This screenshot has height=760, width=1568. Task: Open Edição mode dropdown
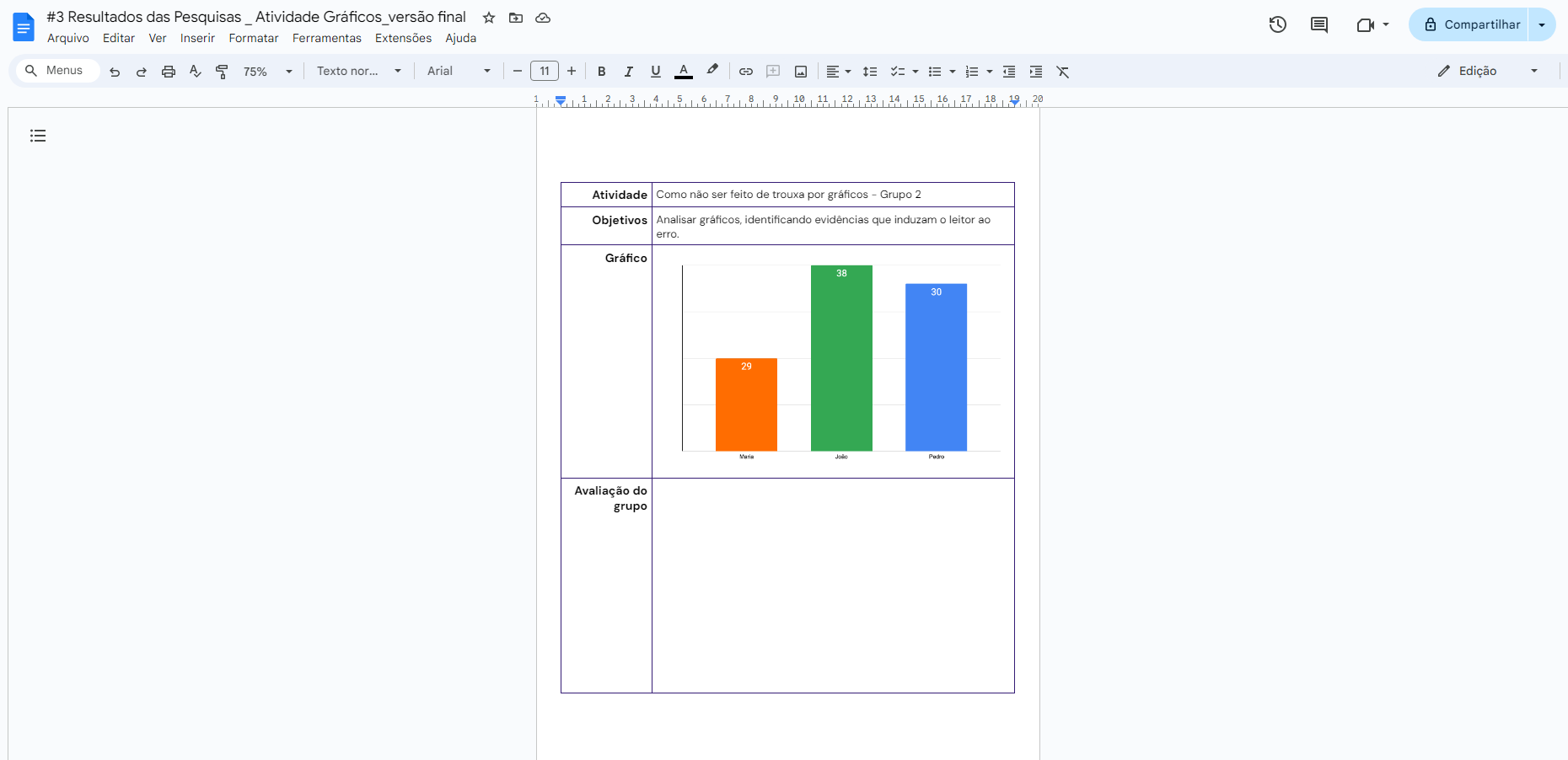click(x=1488, y=72)
